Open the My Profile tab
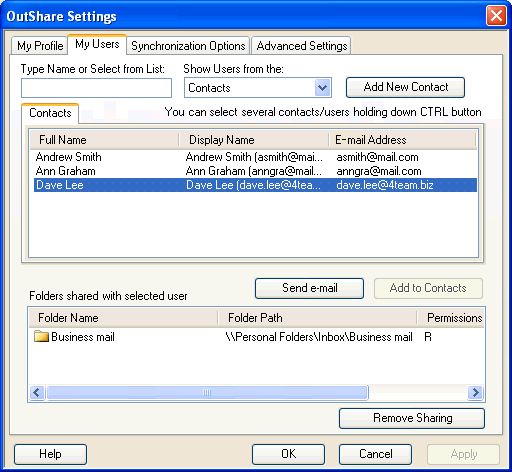Image resolution: width=512 pixels, height=472 pixels. [x=40, y=46]
